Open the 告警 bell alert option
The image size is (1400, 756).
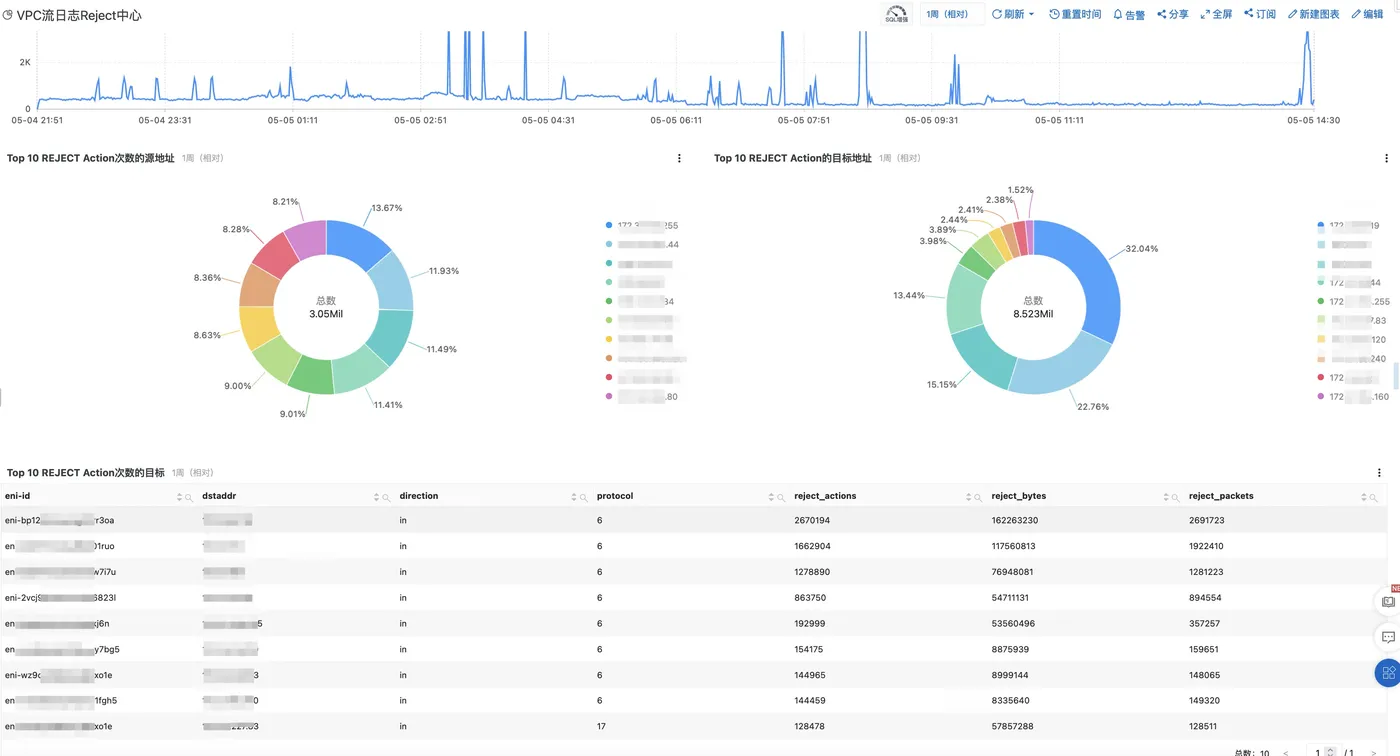(x=1129, y=15)
